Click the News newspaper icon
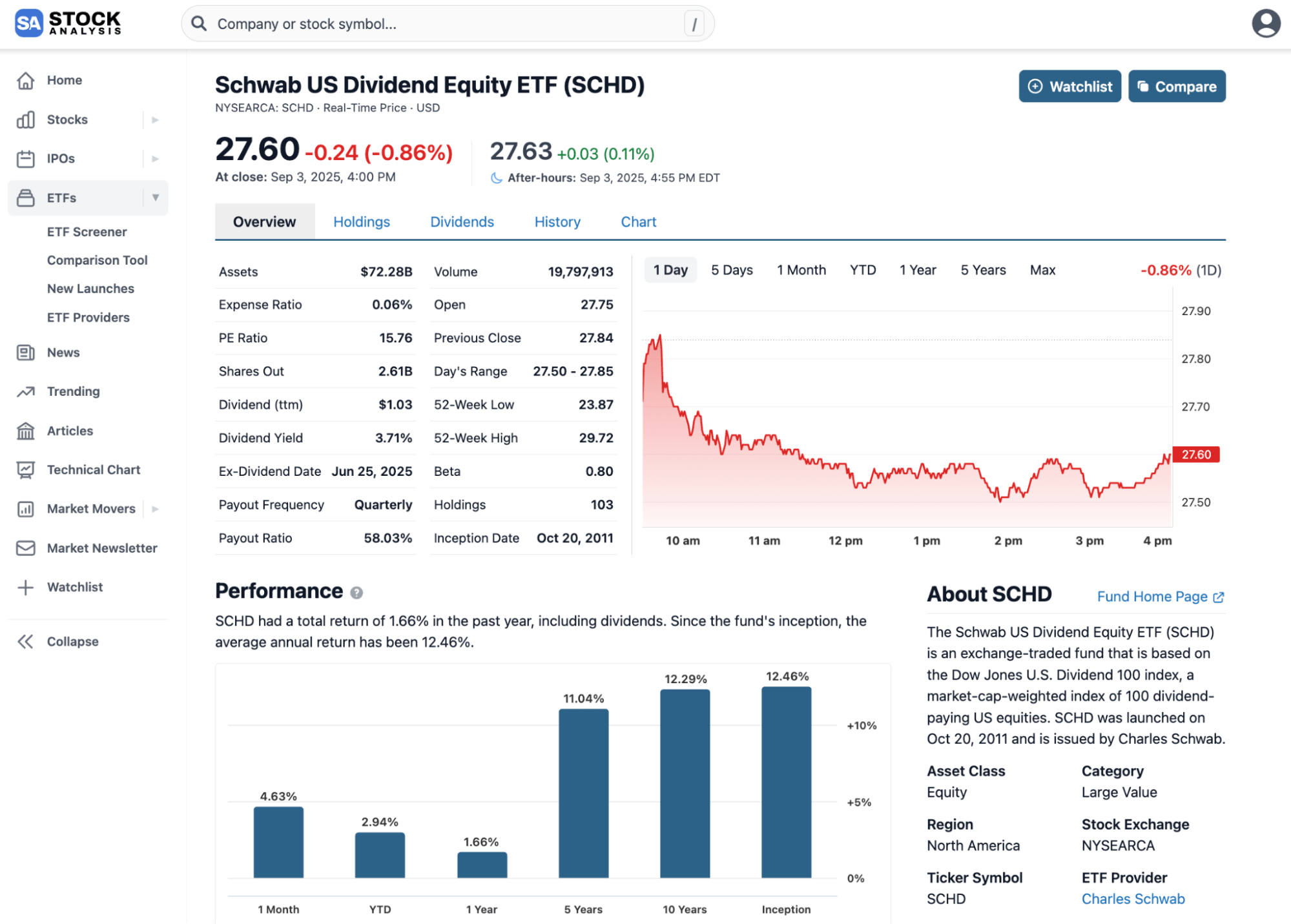1291x924 pixels. 25,353
